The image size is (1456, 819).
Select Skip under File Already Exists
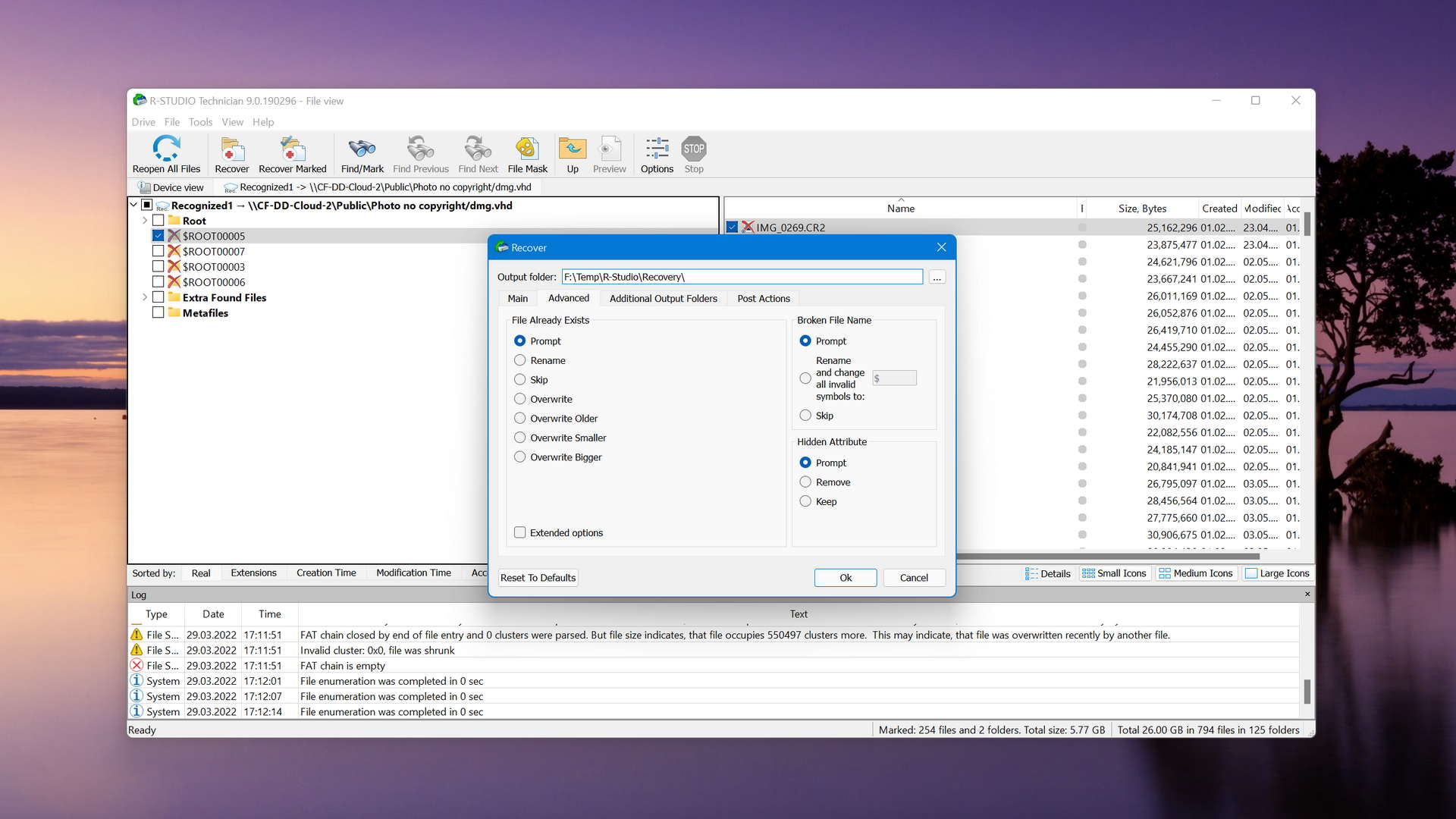pos(519,379)
